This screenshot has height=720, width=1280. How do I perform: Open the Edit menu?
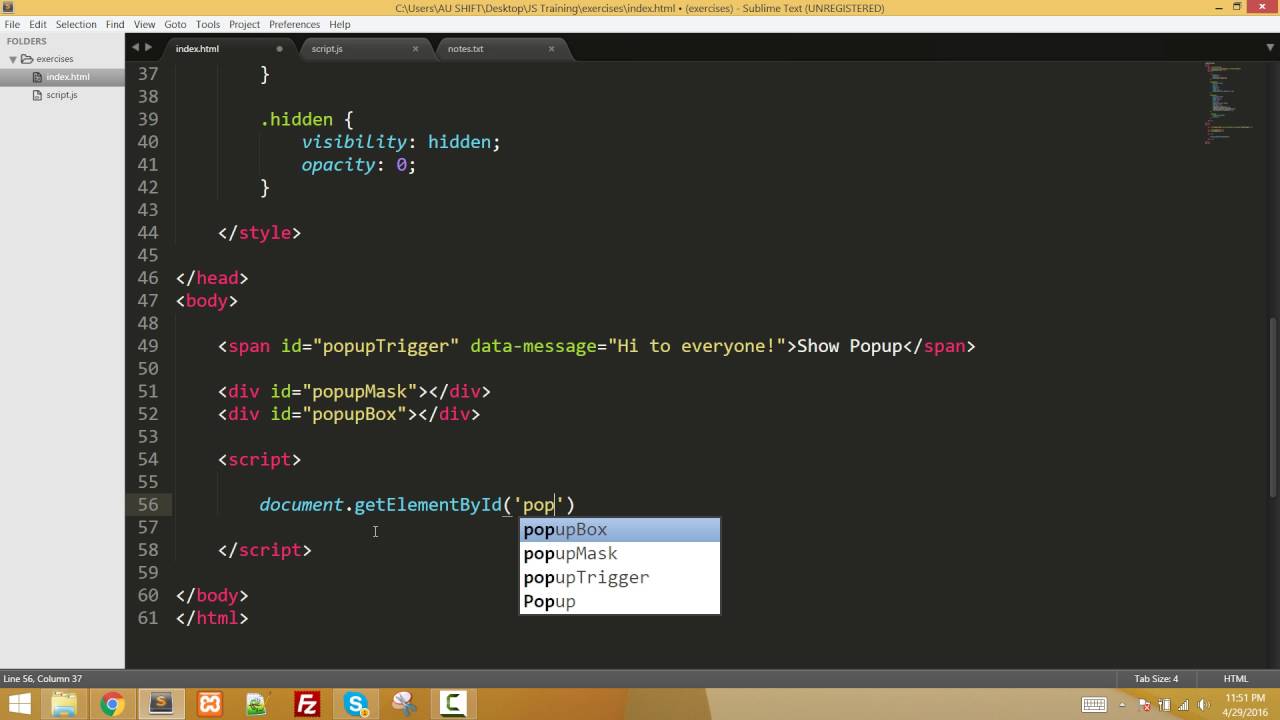[x=38, y=24]
